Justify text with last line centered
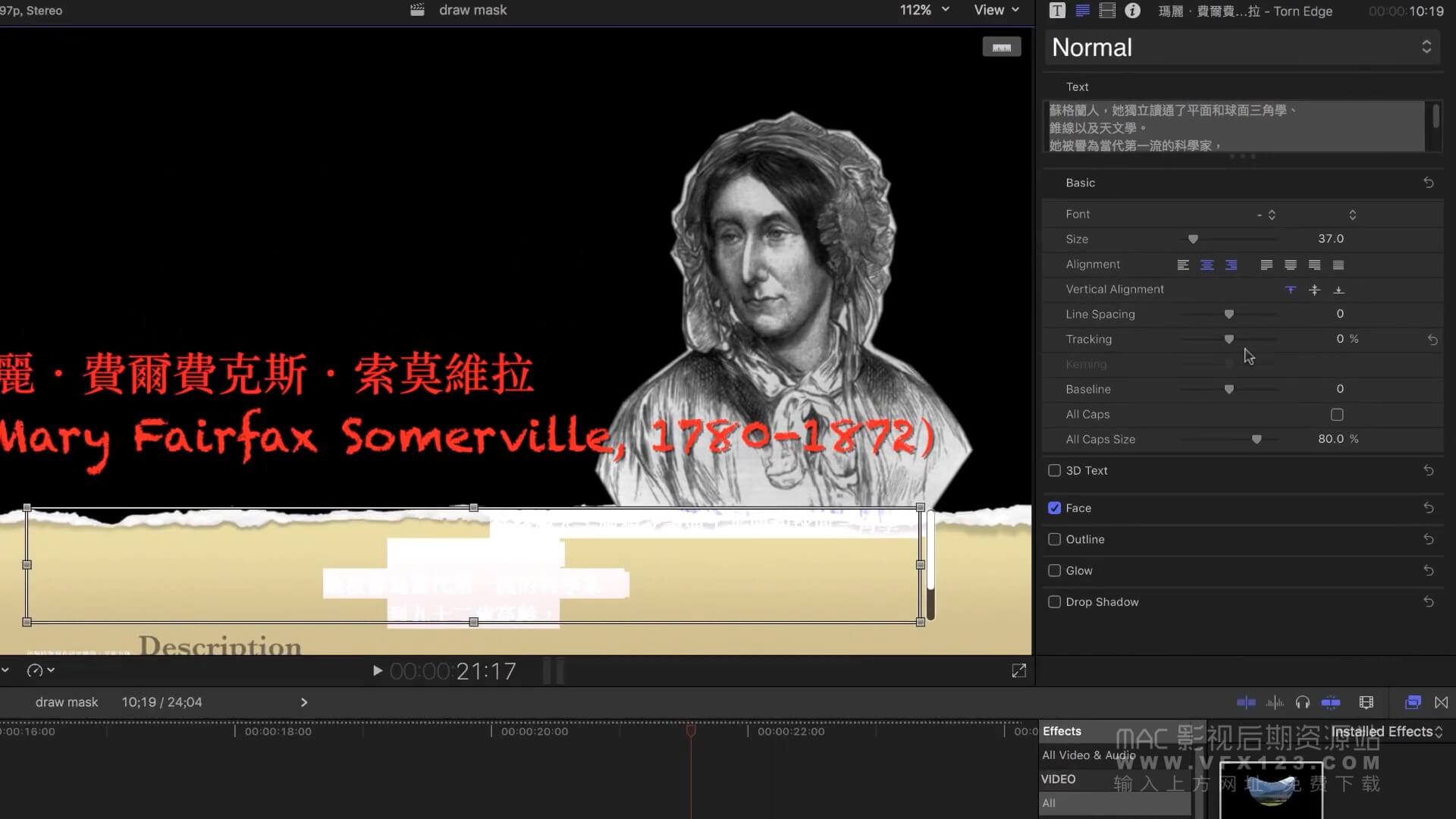This screenshot has width=1456, height=819. pyautogui.click(x=1291, y=265)
